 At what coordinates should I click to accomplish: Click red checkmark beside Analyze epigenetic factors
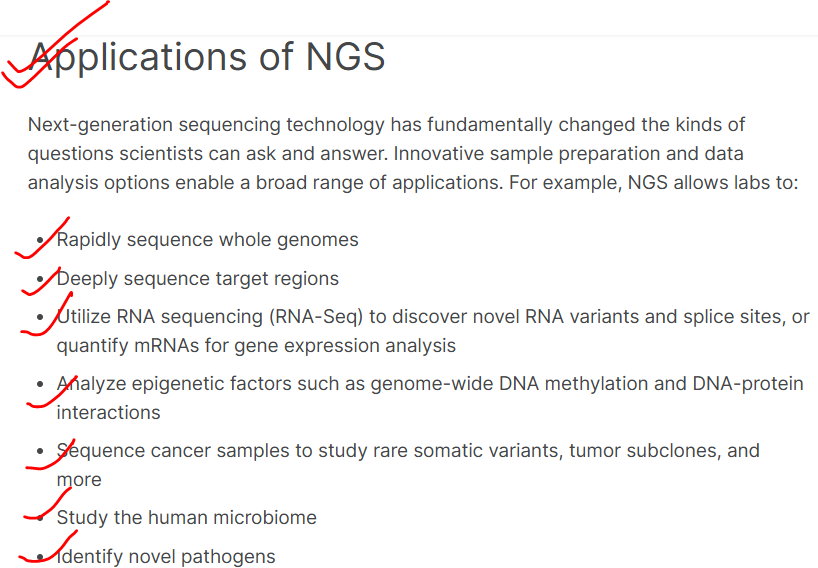pos(52,392)
